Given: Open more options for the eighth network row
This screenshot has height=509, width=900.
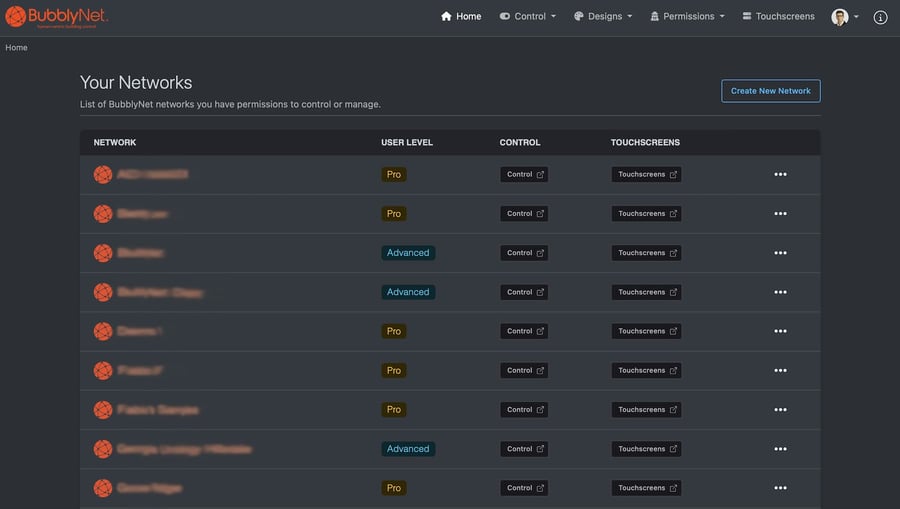Looking at the screenshot, I should pos(780,449).
